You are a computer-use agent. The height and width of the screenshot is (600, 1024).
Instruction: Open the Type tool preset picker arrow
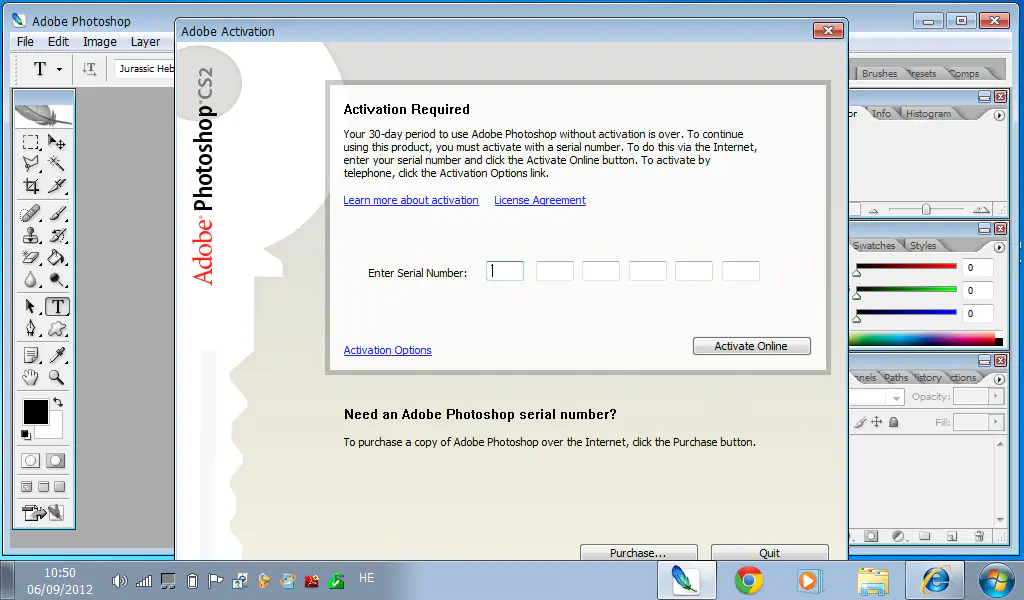(59, 69)
